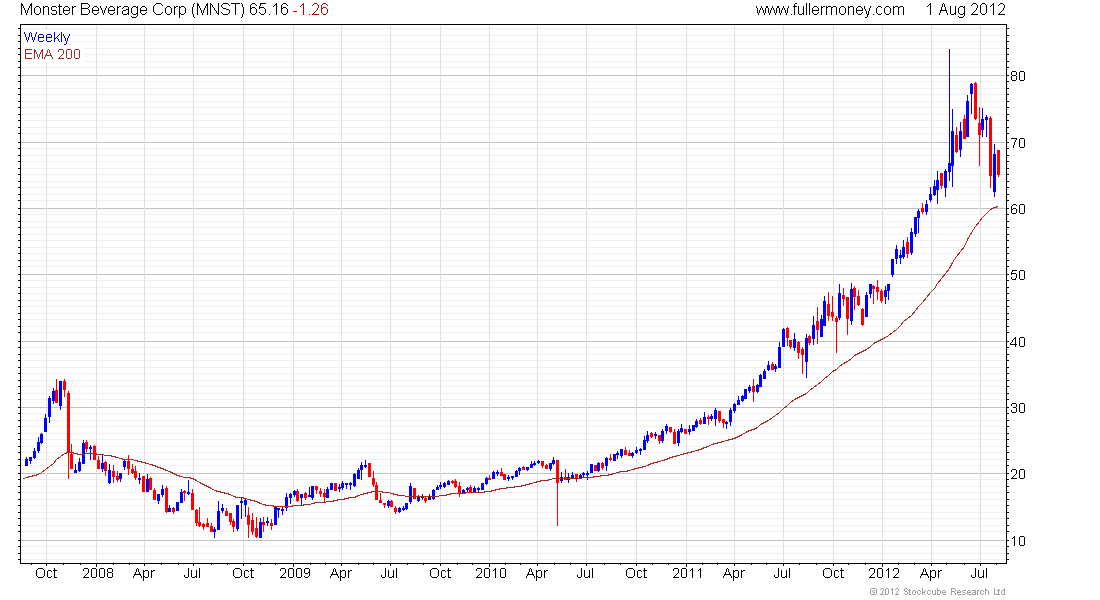Click the 70 price axis label
Image resolution: width=1100 pixels, height=600 pixels.
click(1017, 143)
